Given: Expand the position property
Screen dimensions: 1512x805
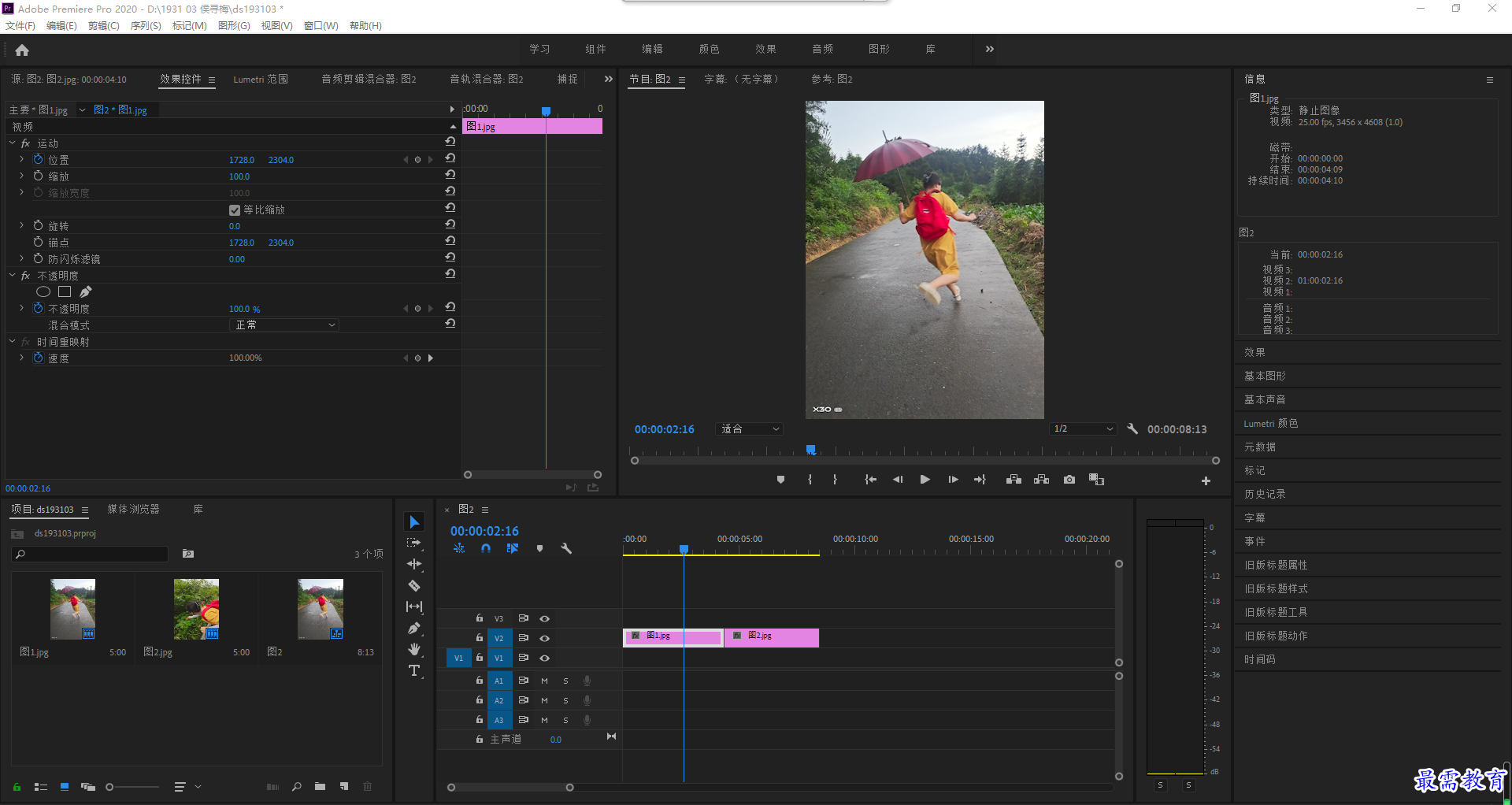Looking at the screenshot, I should pyautogui.click(x=22, y=159).
